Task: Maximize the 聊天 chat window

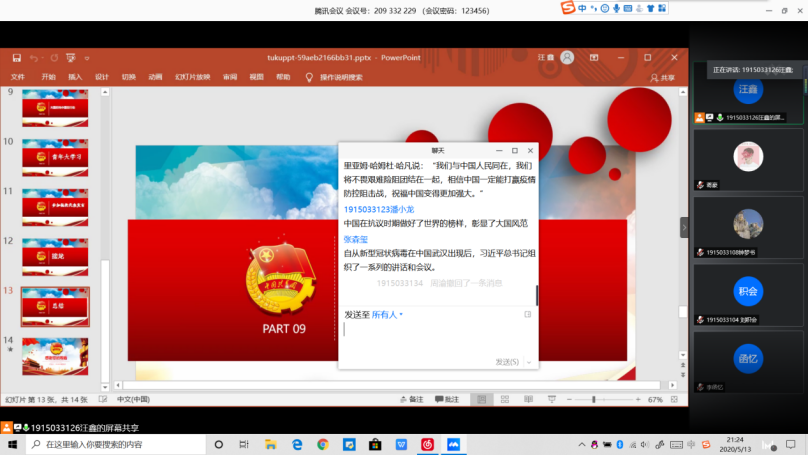Action: click(x=515, y=150)
